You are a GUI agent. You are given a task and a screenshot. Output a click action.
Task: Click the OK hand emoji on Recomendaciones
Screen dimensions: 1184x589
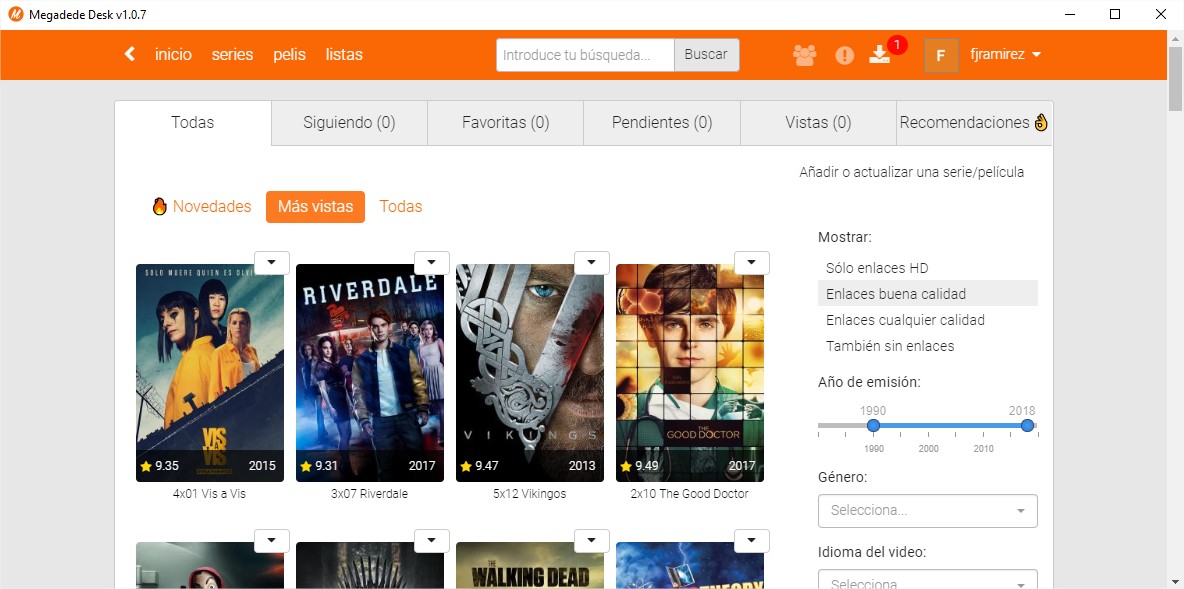click(x=1041, y=122)
